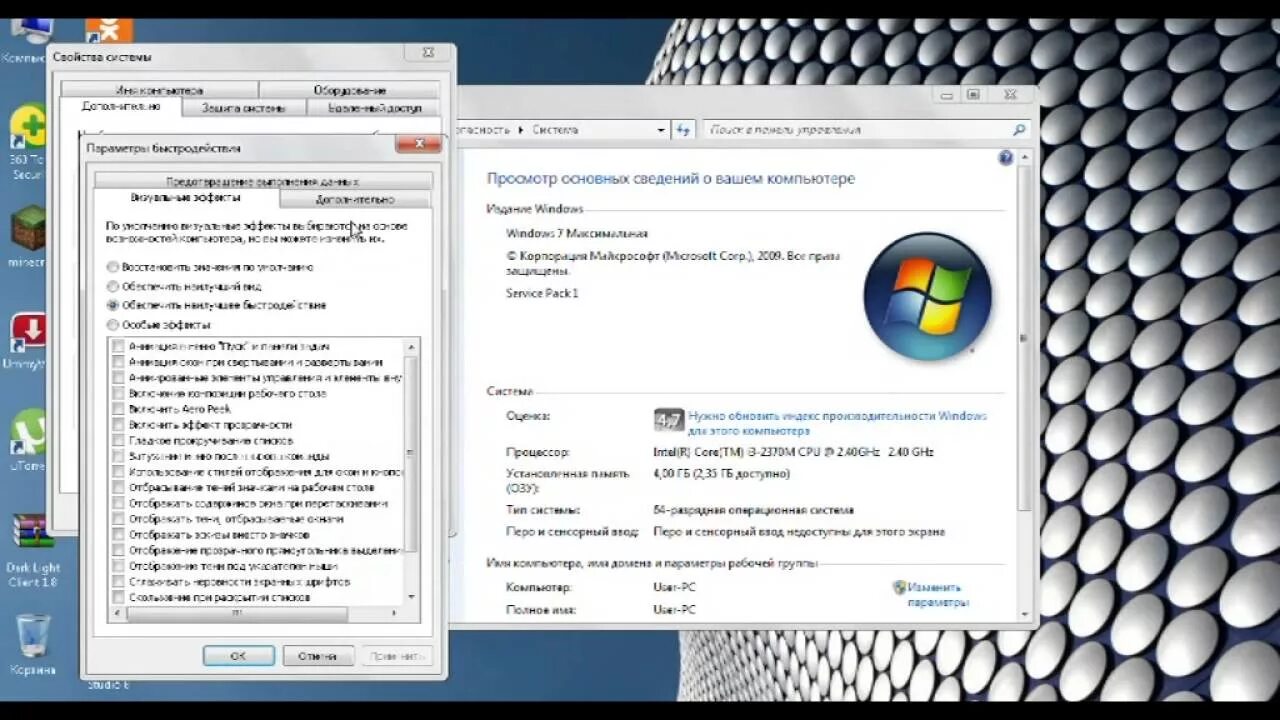Click the magnifier icon in the search box
The height and width of the screenshot is (720, 1280).
1019,129
